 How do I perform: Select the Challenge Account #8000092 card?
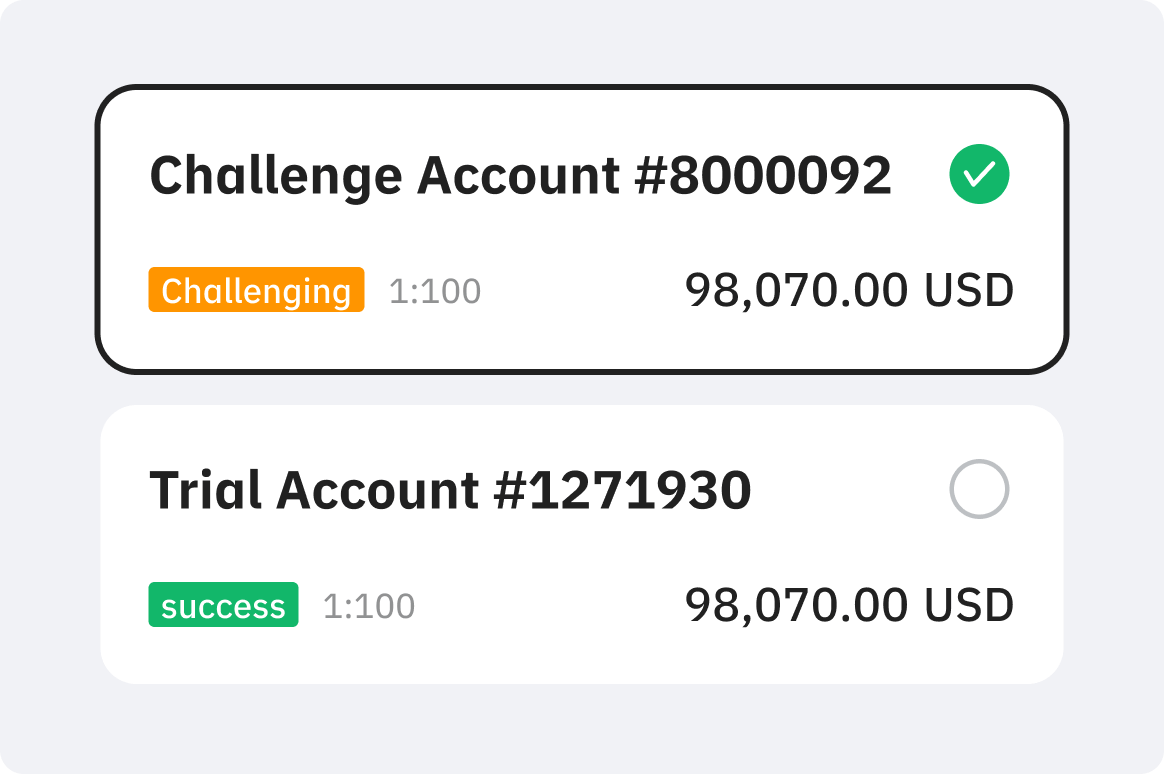[x=582, y=229]
